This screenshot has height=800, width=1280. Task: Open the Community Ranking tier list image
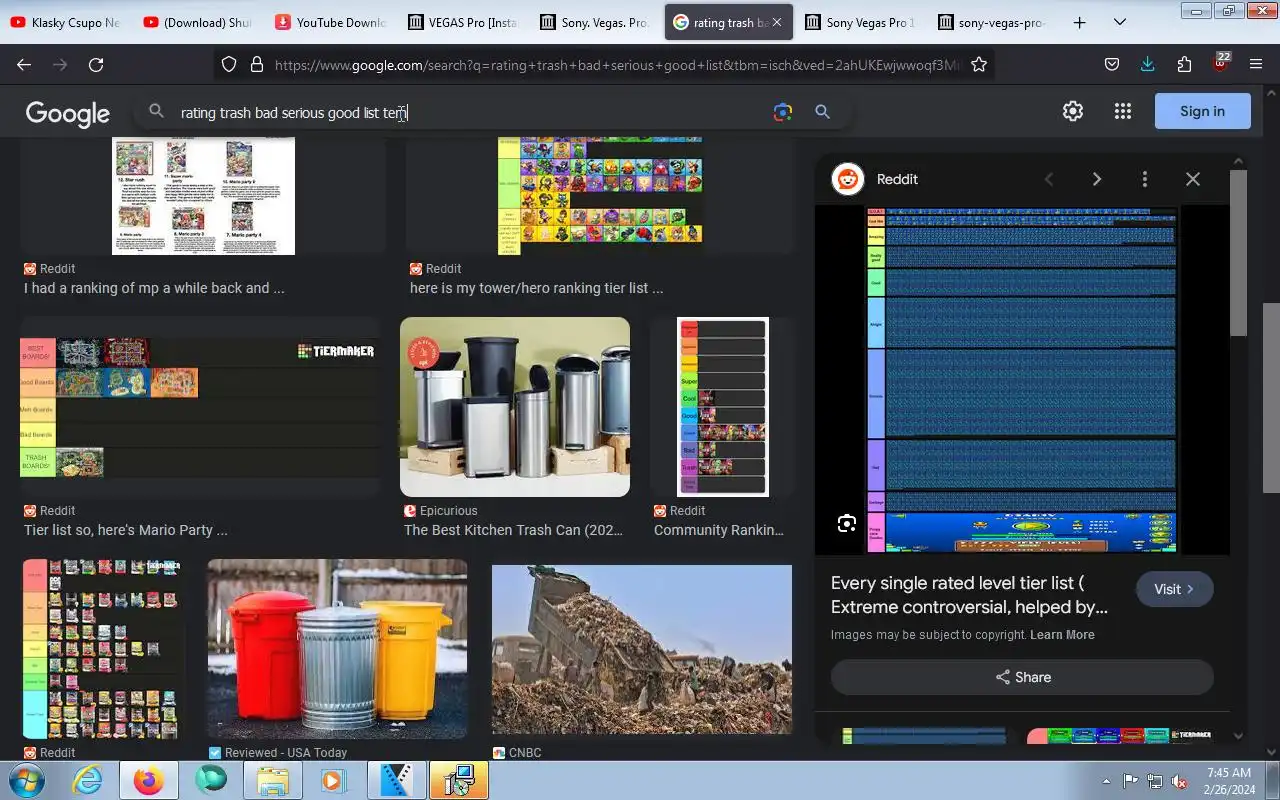click(x=722, y=407)
